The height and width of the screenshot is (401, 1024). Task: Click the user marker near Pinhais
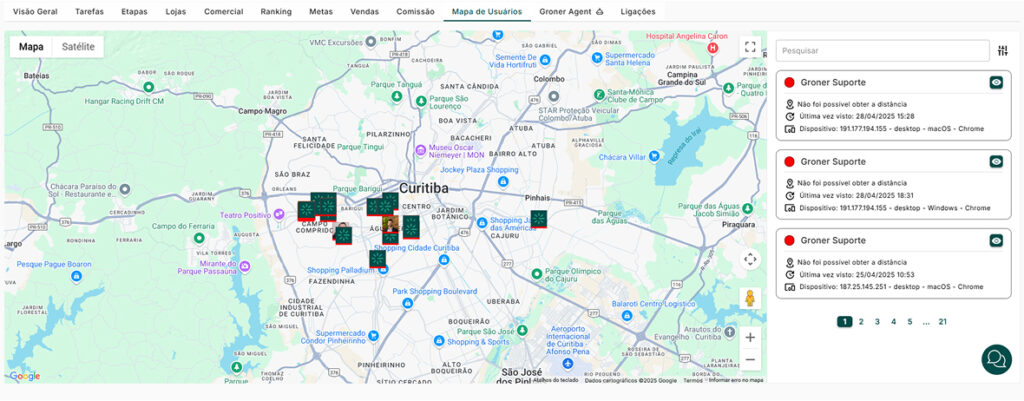pos(539,218)
